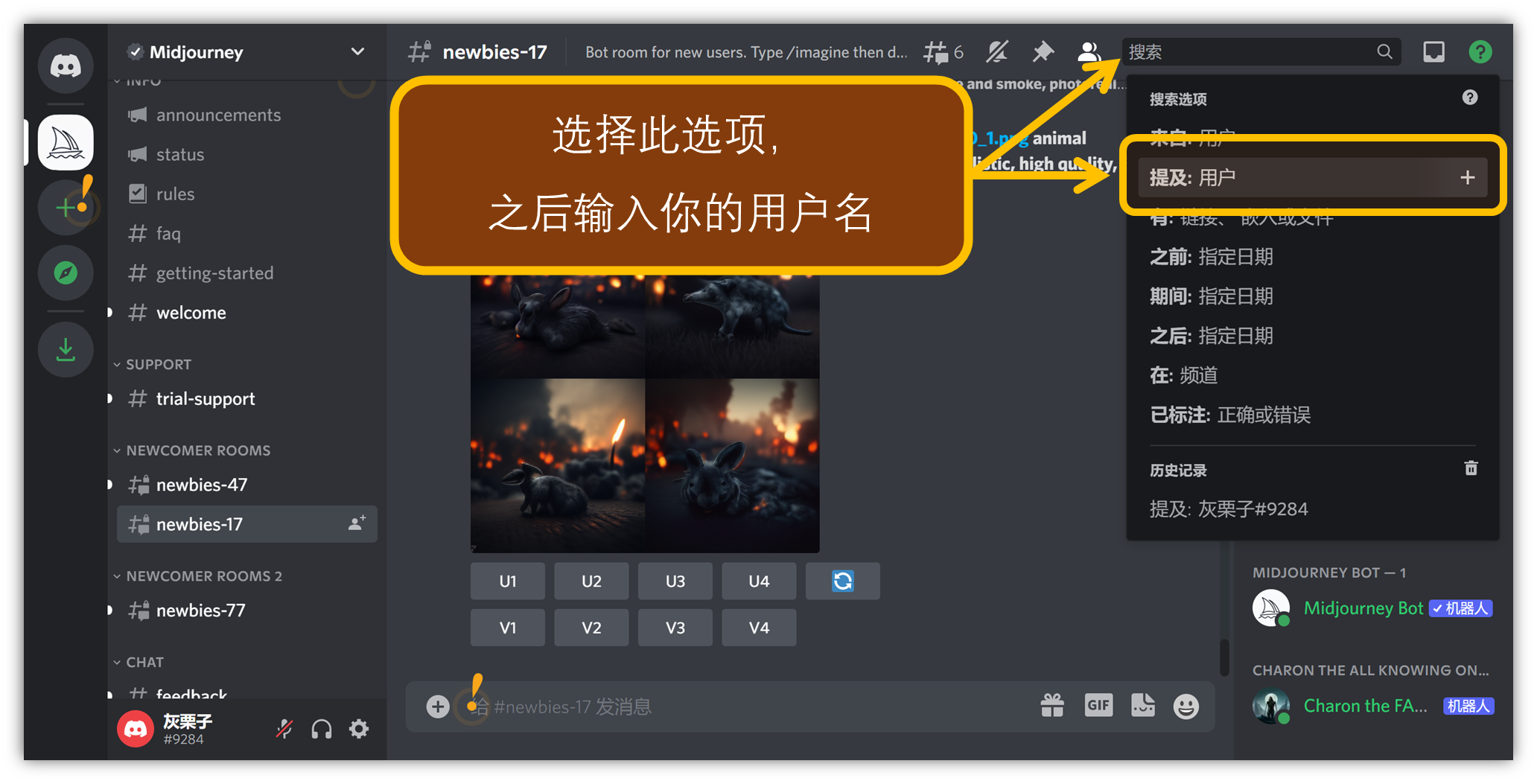Viewport: 1537px width, 784px height.
Task: Toggle the member list visibility
Action: point(1088,52)
